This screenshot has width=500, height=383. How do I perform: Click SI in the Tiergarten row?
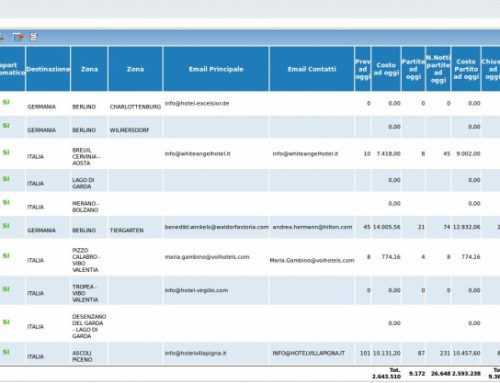(x=6, y=226)
